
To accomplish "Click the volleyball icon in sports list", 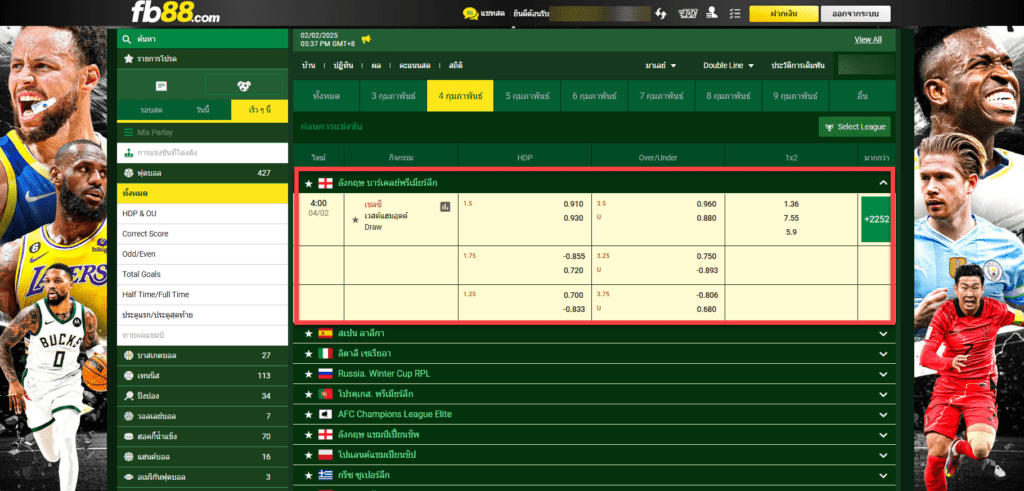I will [x=129, y=417].
